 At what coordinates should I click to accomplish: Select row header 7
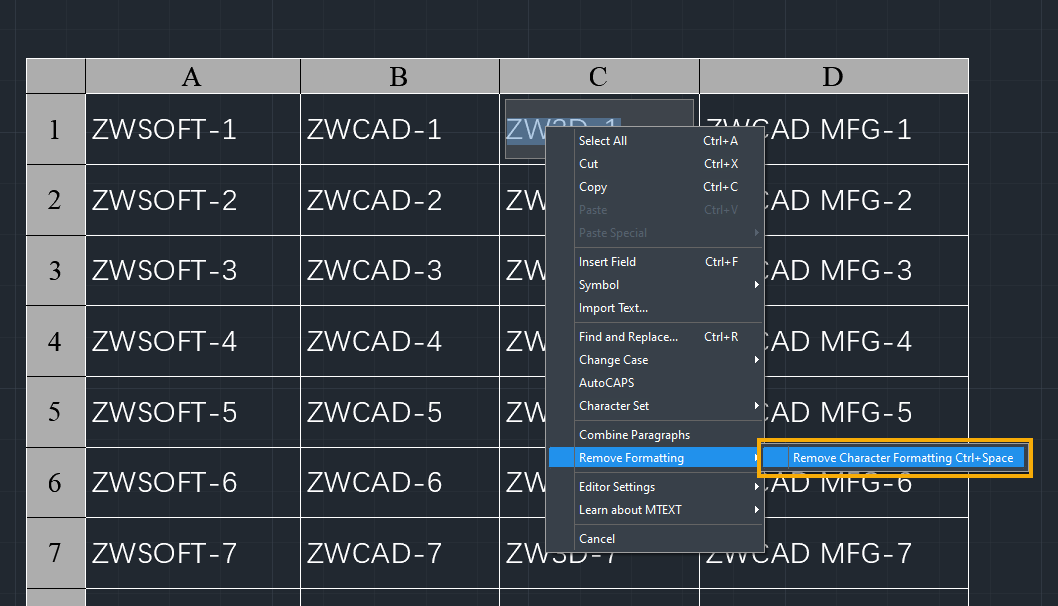pos(55,553)
